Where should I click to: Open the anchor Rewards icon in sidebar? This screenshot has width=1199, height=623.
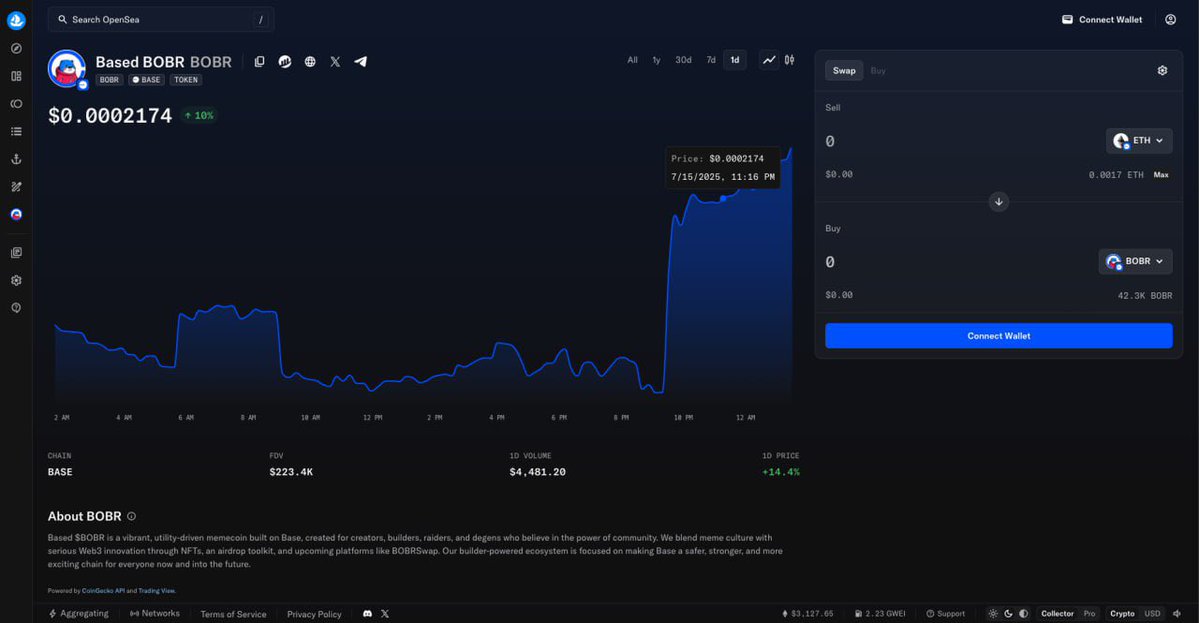[16, 159]
